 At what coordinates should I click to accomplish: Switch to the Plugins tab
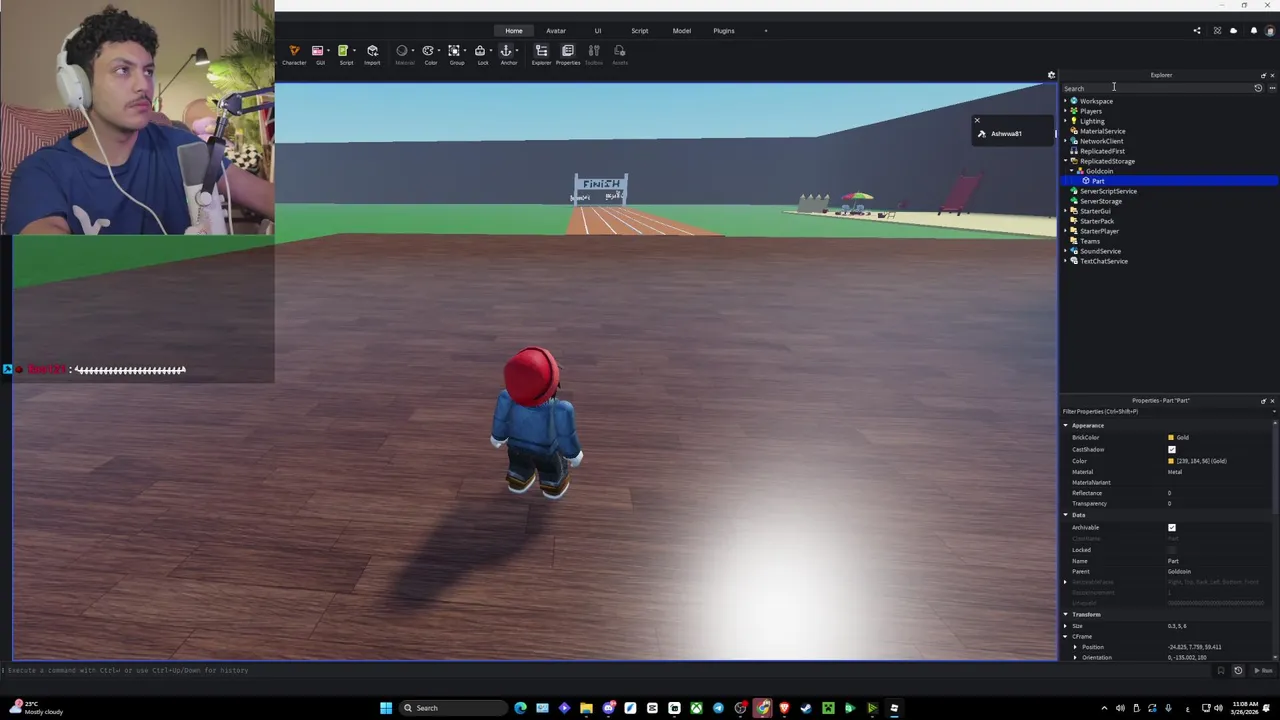click(724, 31)
